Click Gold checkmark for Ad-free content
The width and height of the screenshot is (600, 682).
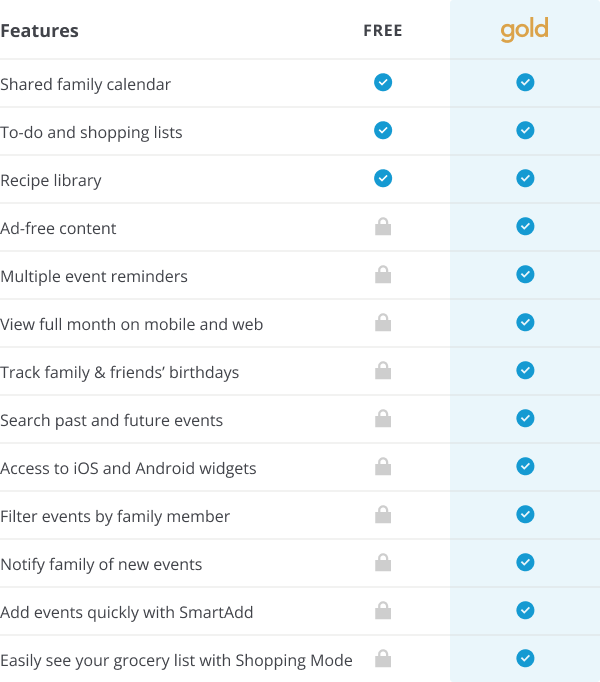coord(525,226)
